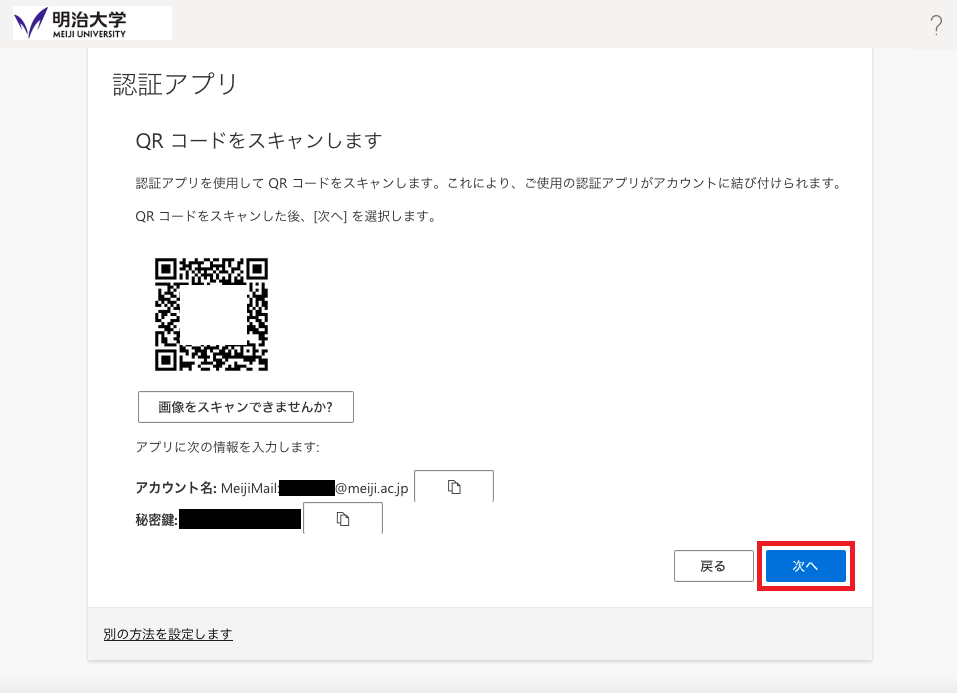Go back with the 戻る button

tap(713, 566)
